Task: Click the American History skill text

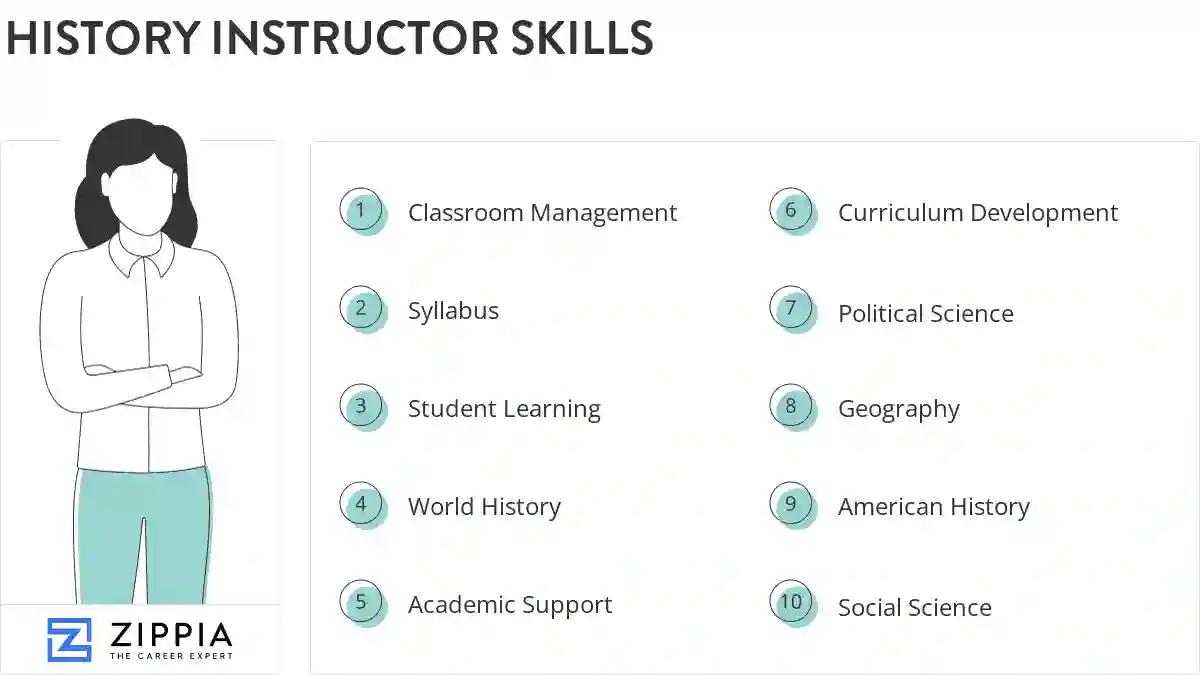Action: coord(933,507)
